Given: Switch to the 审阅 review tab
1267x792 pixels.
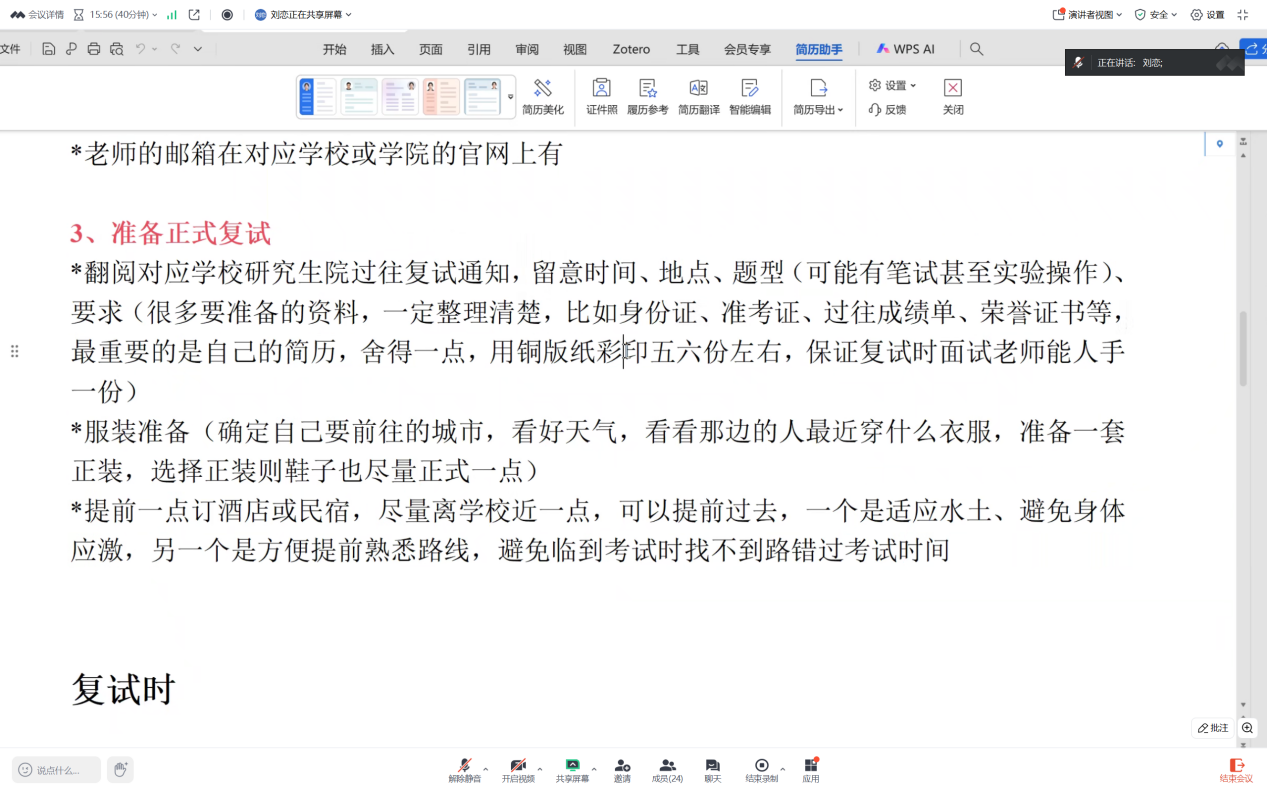Looking at the screenshot, I should pos(527,49).
